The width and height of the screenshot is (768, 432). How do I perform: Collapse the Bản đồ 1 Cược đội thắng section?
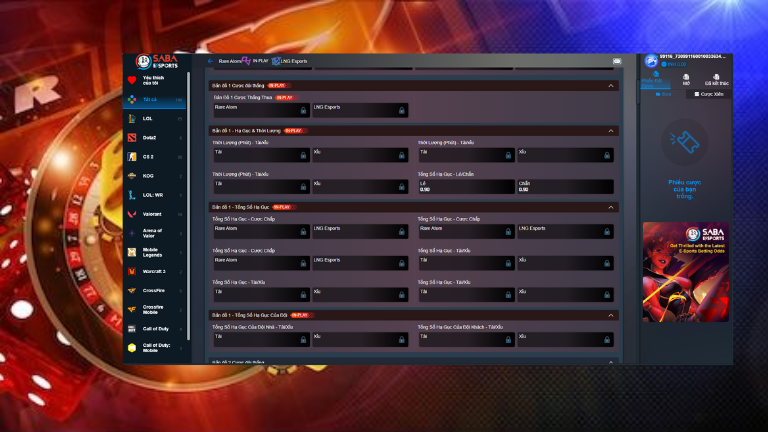point(611,86)
